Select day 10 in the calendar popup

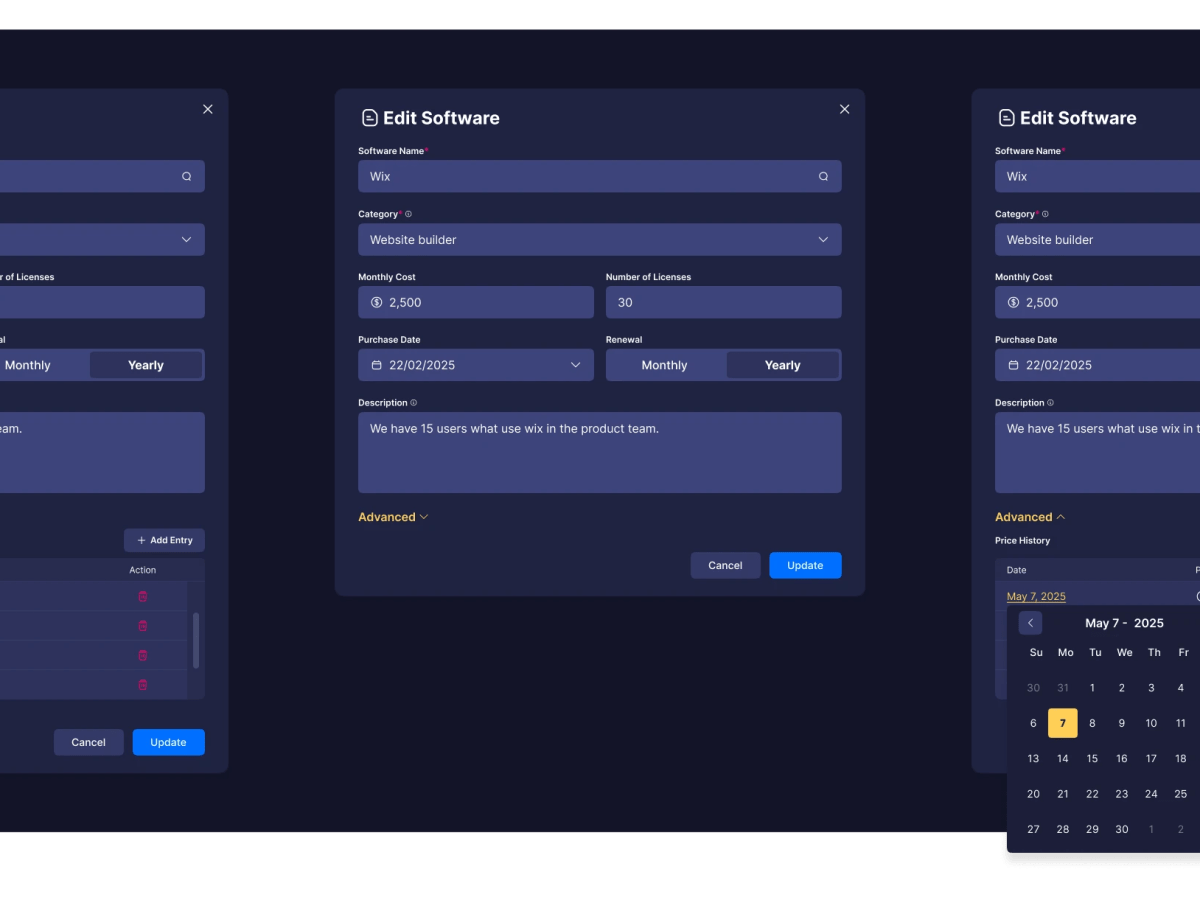(x=1151, y=723)
